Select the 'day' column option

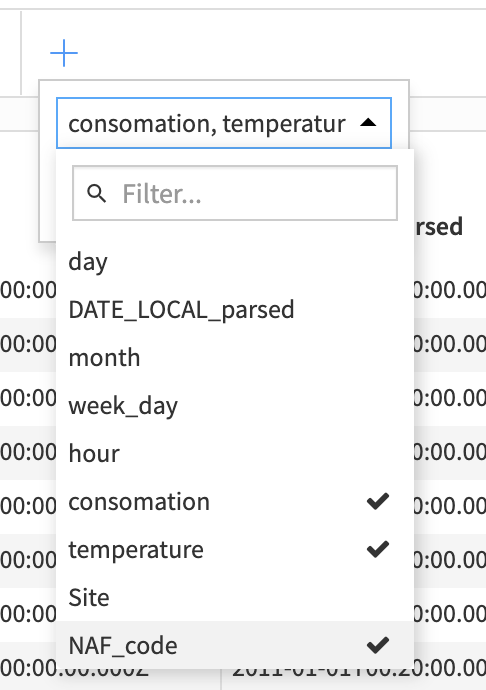235,261
